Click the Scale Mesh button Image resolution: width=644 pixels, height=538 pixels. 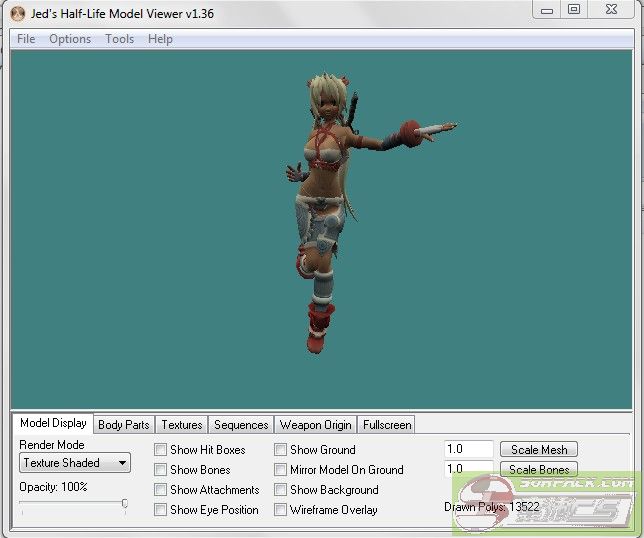[x=539, y=449]
